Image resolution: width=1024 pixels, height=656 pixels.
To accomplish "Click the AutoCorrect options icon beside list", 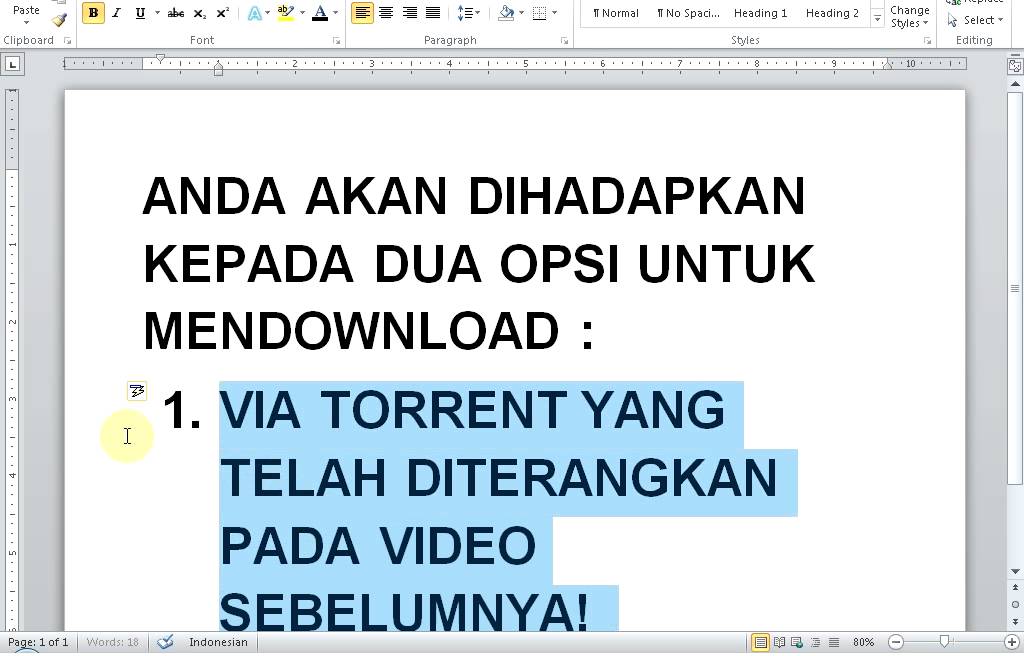I will coord(137,391).
